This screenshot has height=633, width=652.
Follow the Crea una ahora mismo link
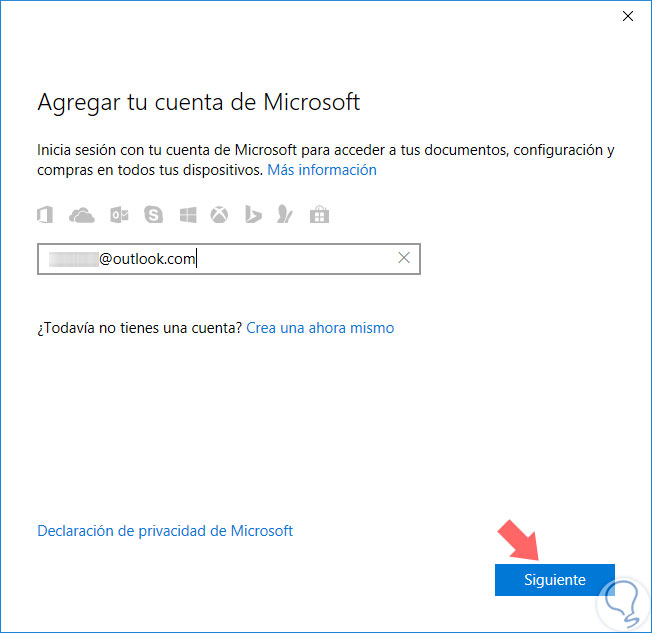point(320,328)
